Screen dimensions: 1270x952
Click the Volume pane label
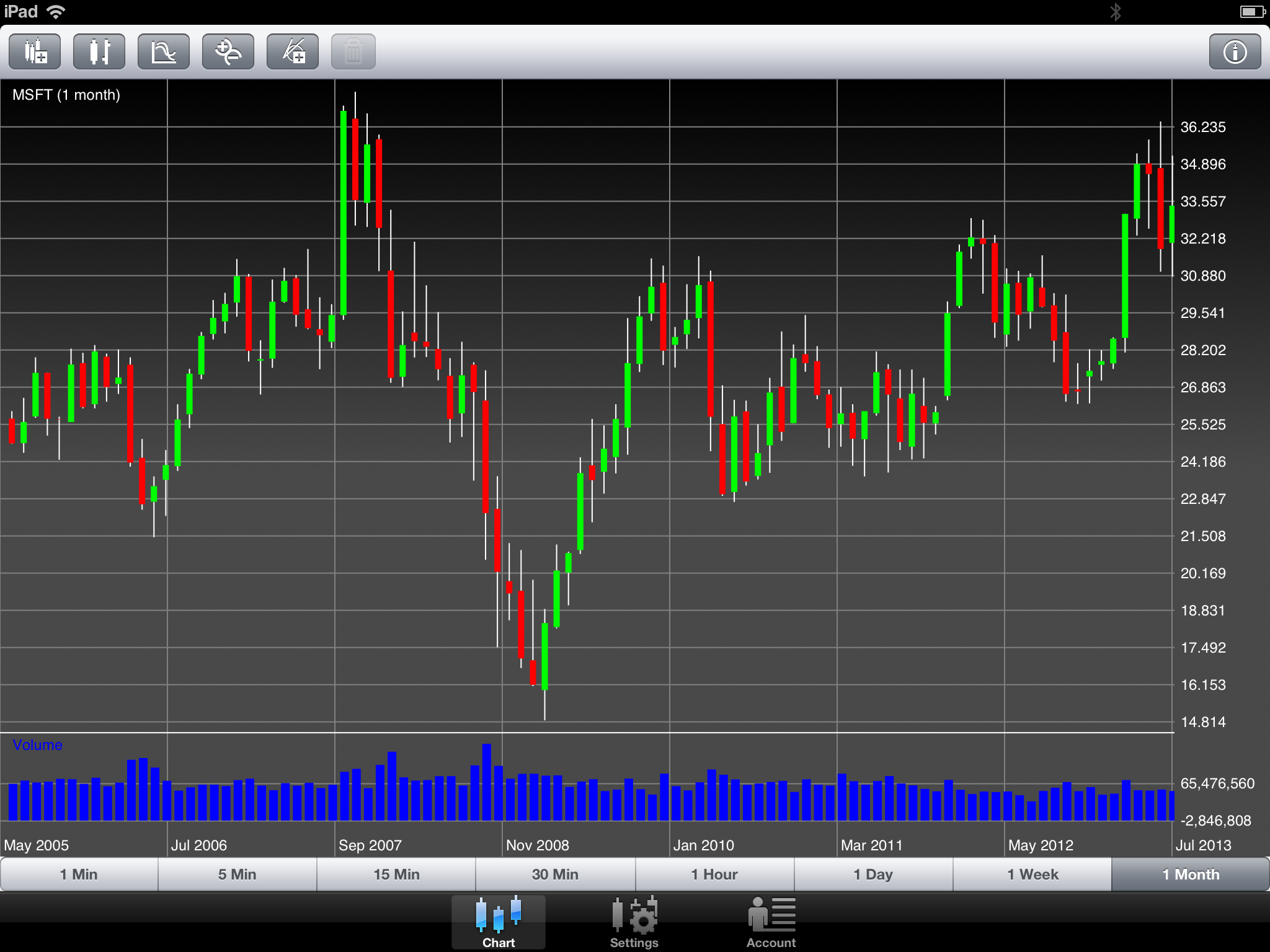coord(37,745)
